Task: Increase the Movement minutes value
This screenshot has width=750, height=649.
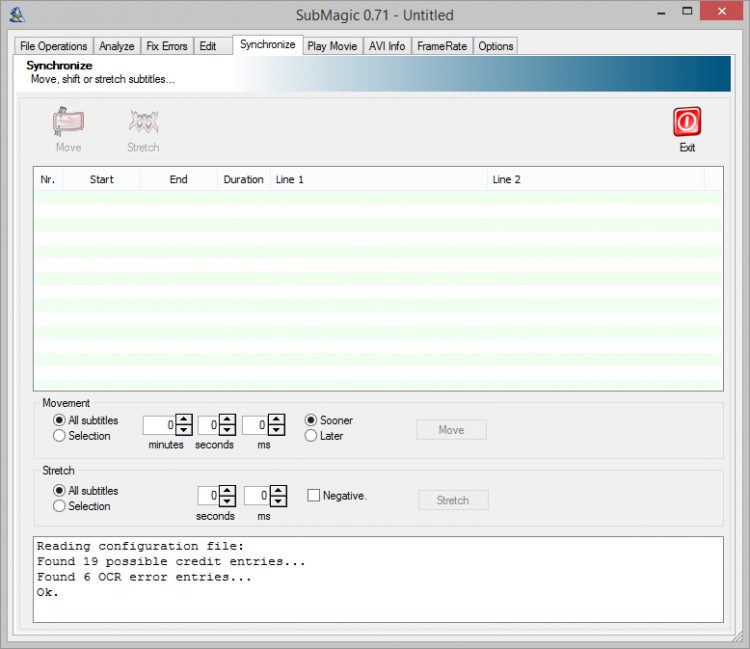Action: point(184,419)
